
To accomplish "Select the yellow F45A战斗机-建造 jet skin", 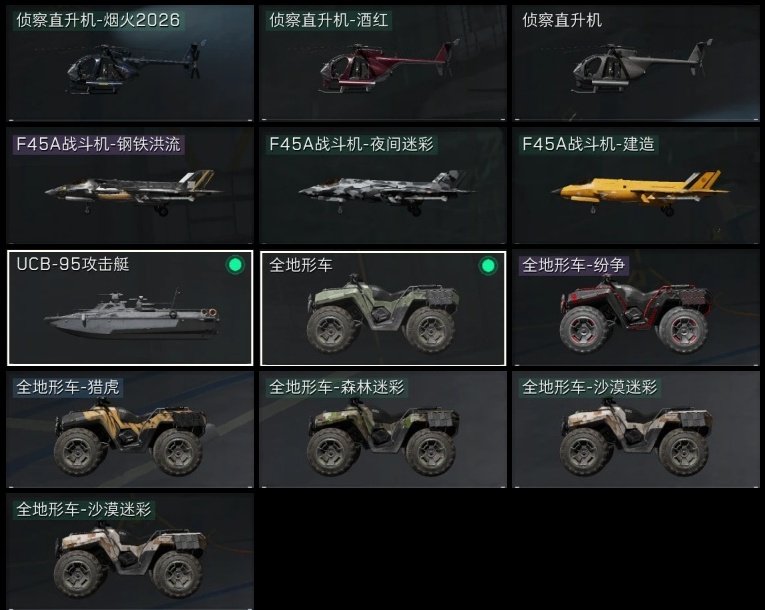I will (636, 185).
